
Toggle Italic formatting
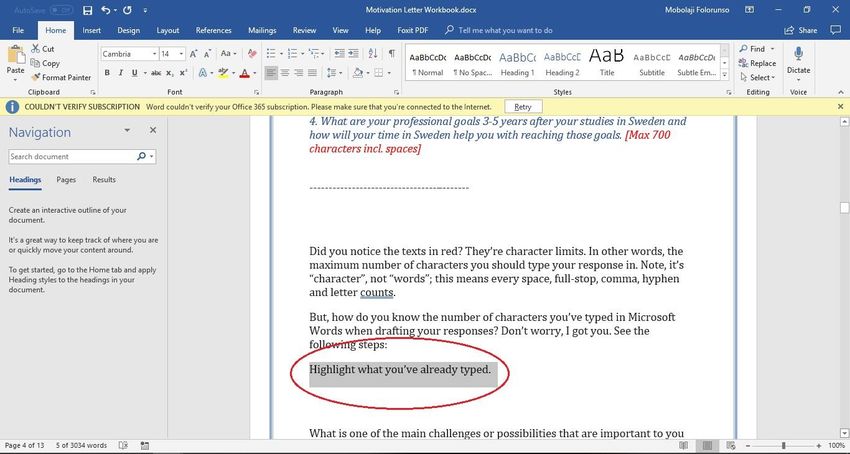click(121, 73)
